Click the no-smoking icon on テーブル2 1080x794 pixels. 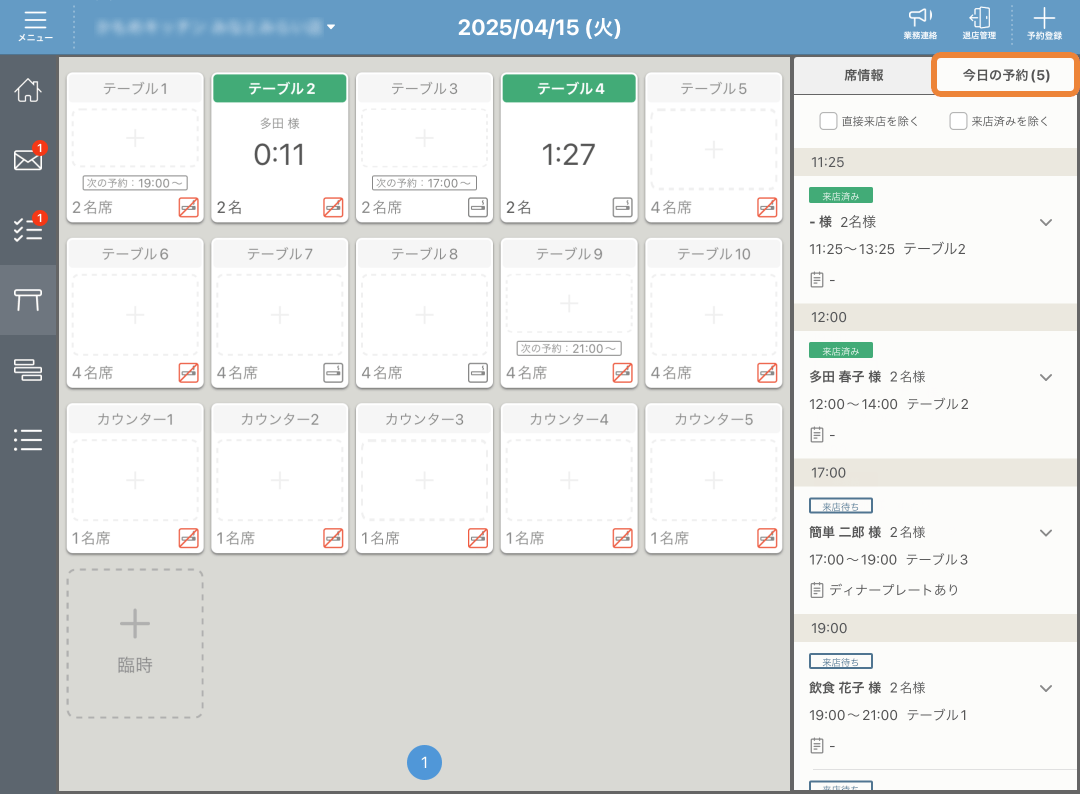333,207
